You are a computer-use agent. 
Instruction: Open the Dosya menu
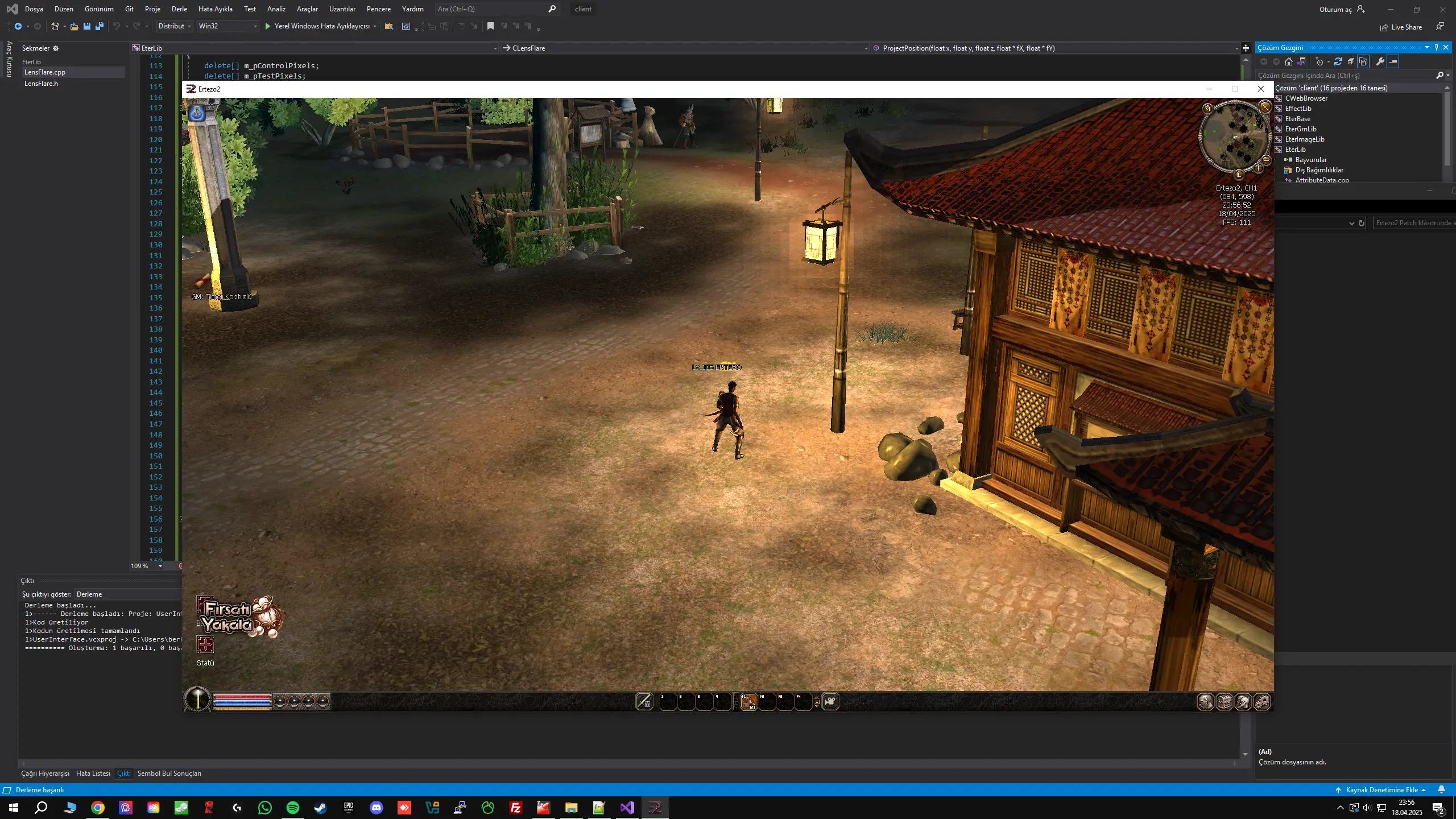[x=34, y=9]
